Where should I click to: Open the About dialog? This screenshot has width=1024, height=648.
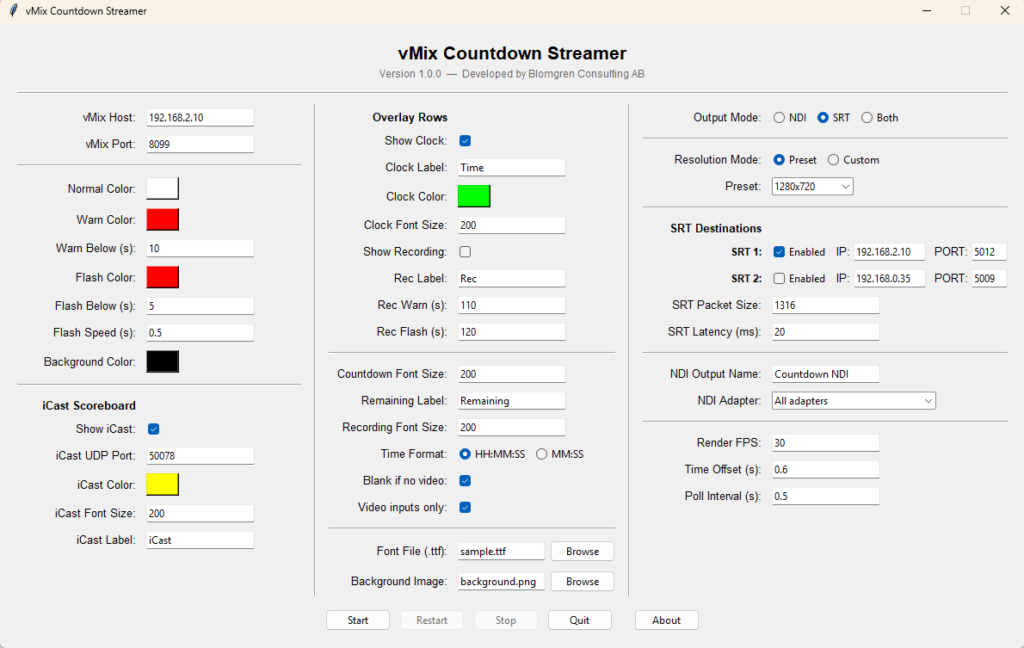pos(666,620)
